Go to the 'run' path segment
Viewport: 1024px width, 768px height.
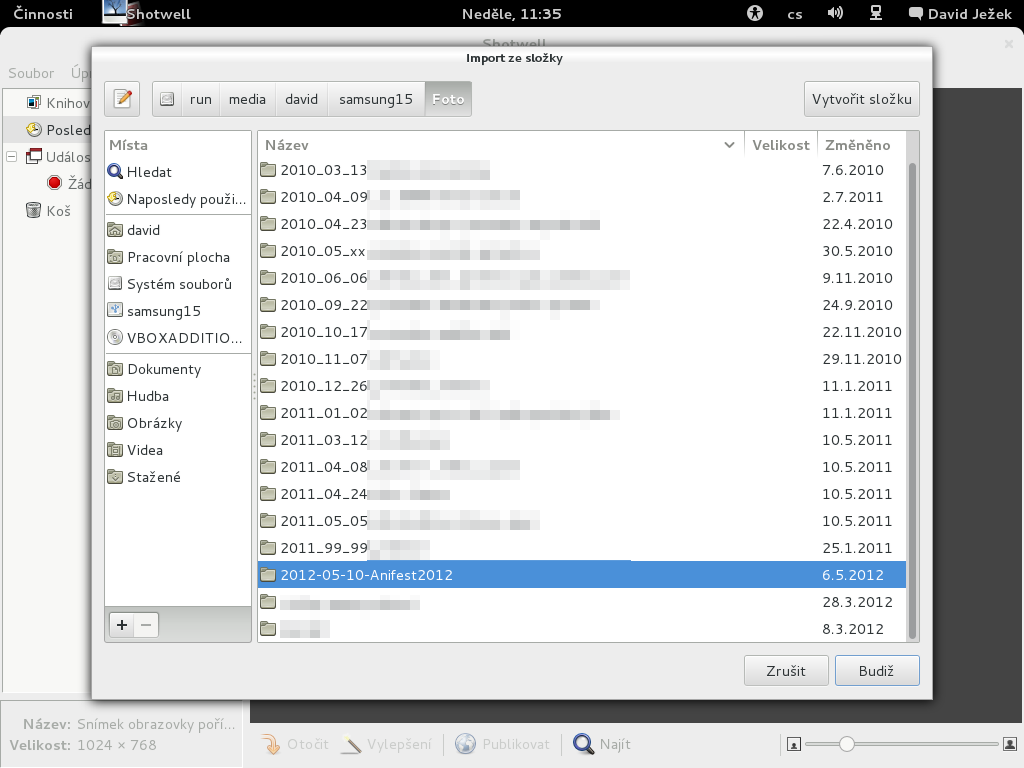click(200, 99)
